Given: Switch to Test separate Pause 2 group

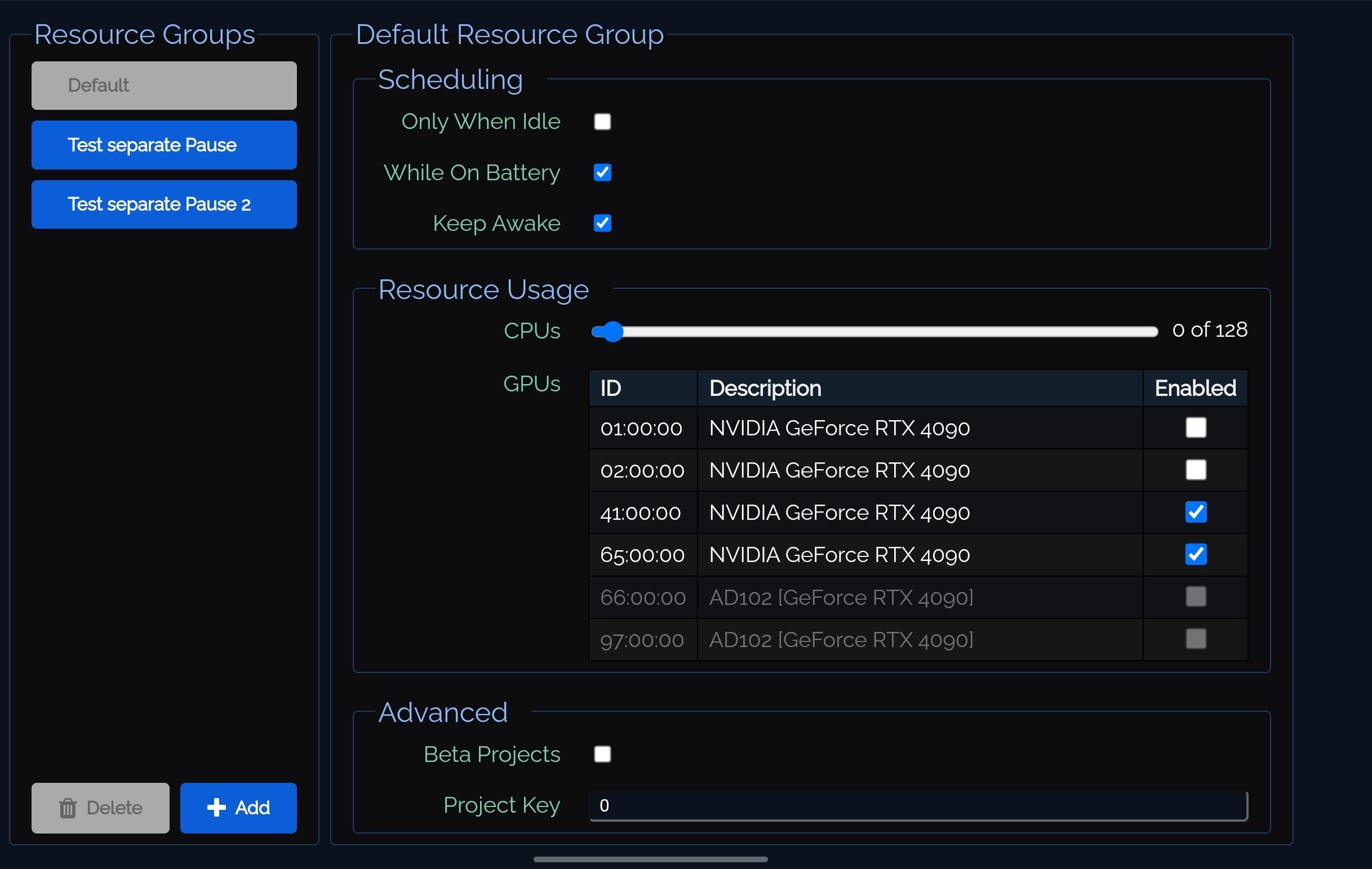Looking at the screenshot, I should 164,204.
